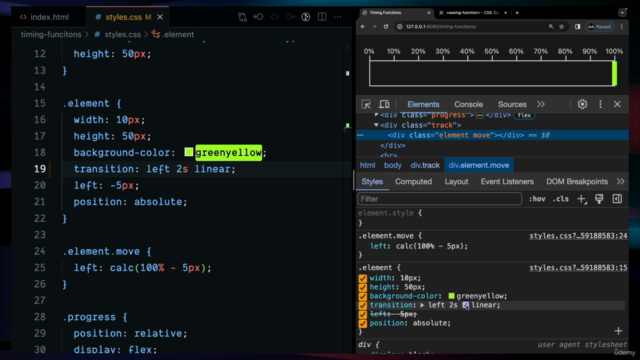Click html in the DOM breadcrumb

367,165
